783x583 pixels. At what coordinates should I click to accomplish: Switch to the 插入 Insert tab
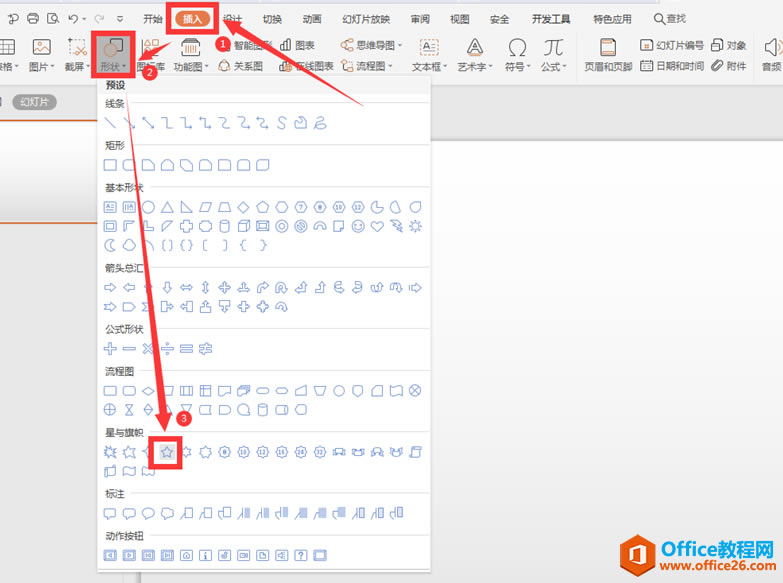click(192, 19)
